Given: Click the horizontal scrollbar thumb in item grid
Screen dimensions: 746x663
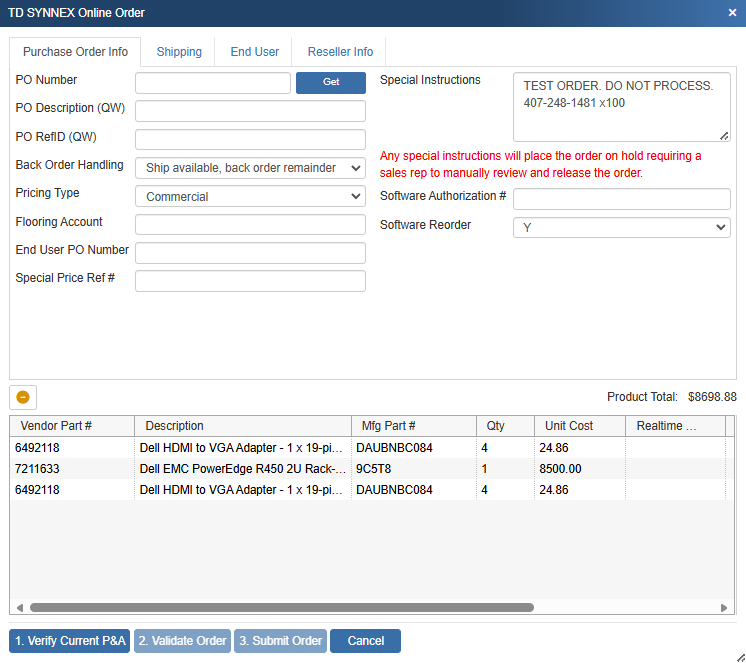Looking at the screenshot, I should coord(281,607).
